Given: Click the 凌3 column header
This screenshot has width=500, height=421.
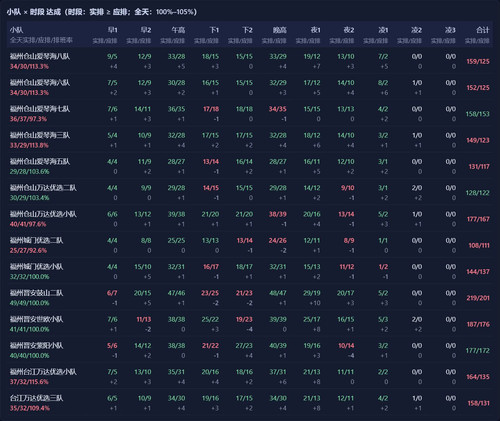Looking at the screenshot, I should coord(450,30).
